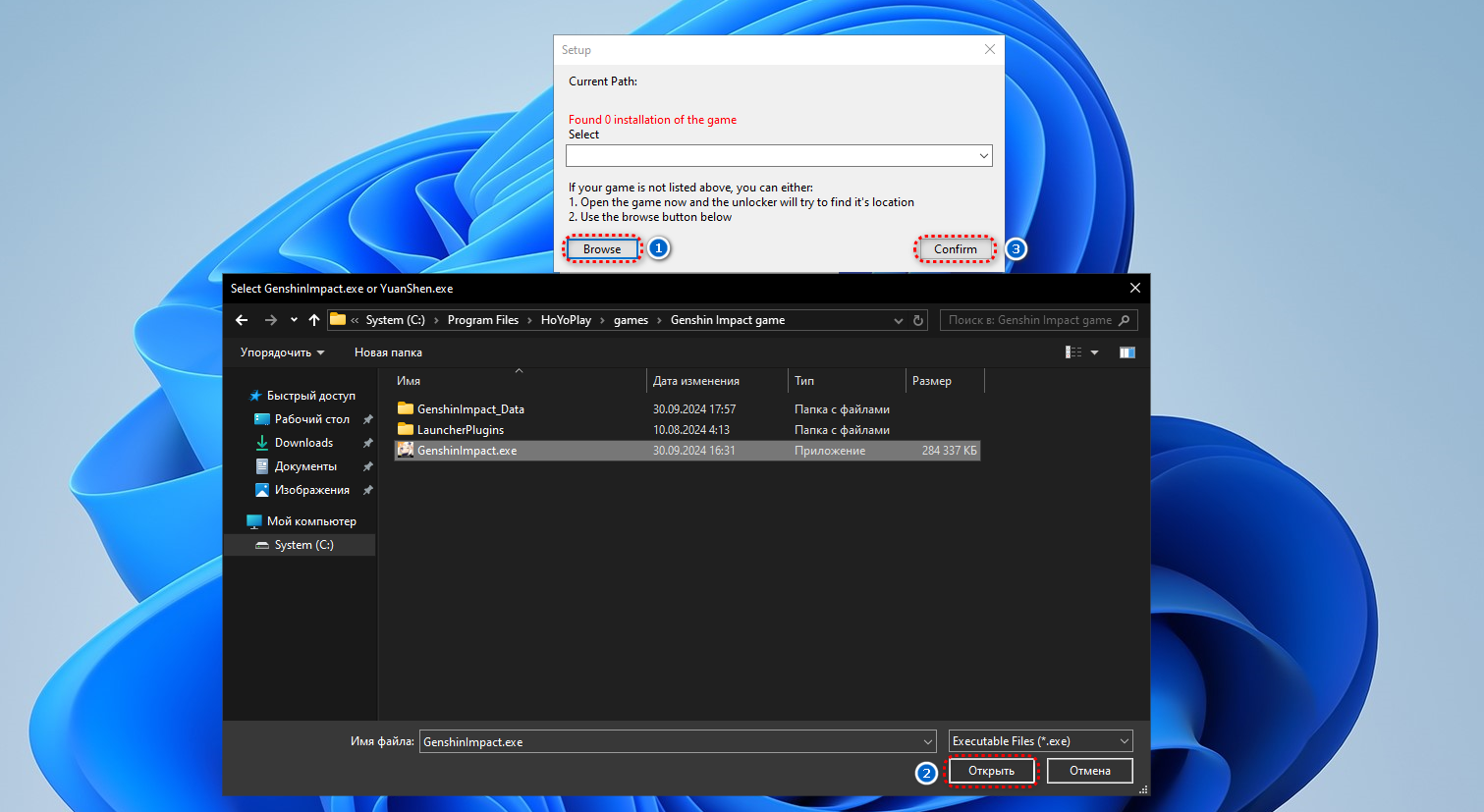Refresh the Genshin Impact game folder listing

pos(918,320)
